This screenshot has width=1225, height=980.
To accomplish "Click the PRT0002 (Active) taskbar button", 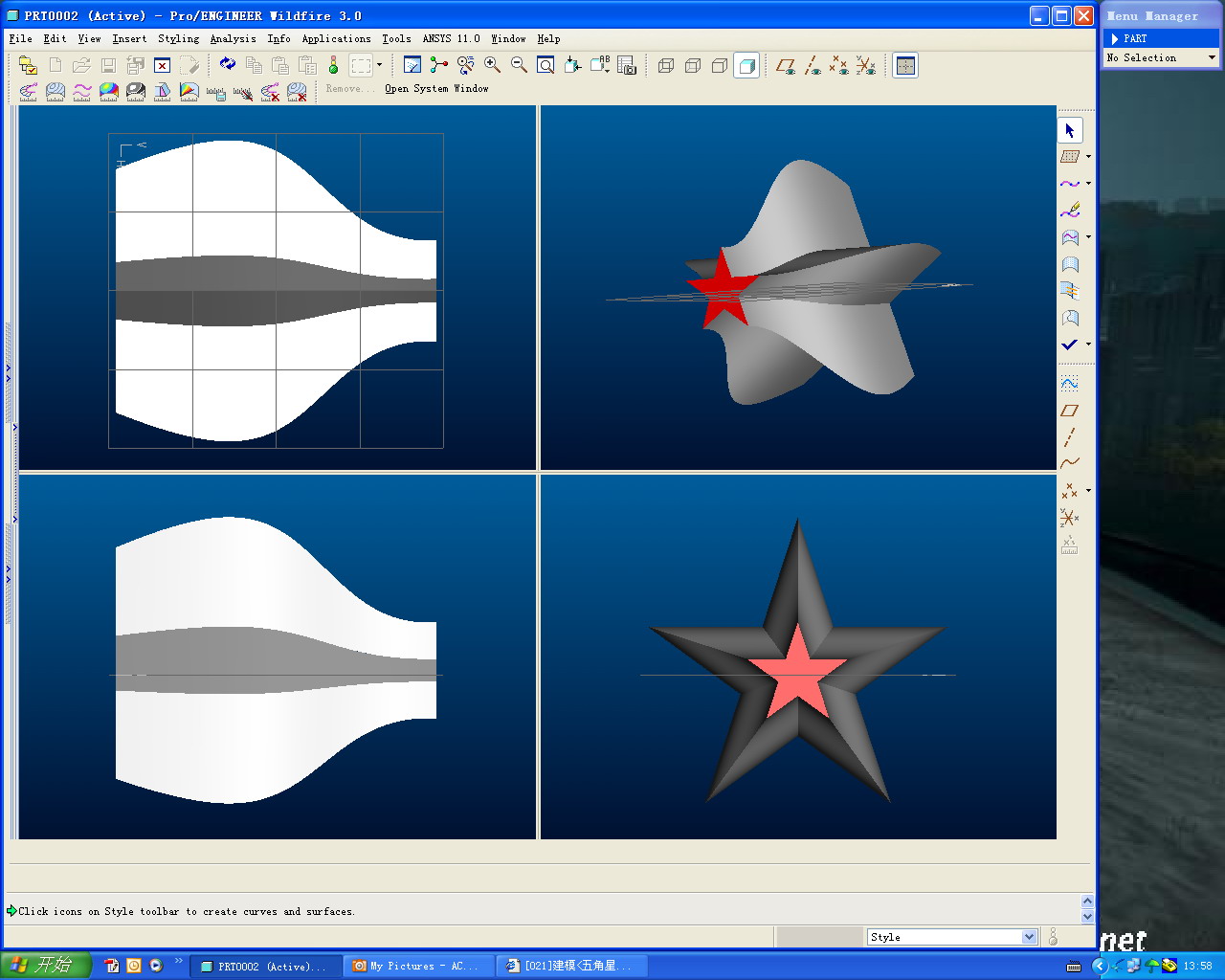I will click(x=266, y=966).
